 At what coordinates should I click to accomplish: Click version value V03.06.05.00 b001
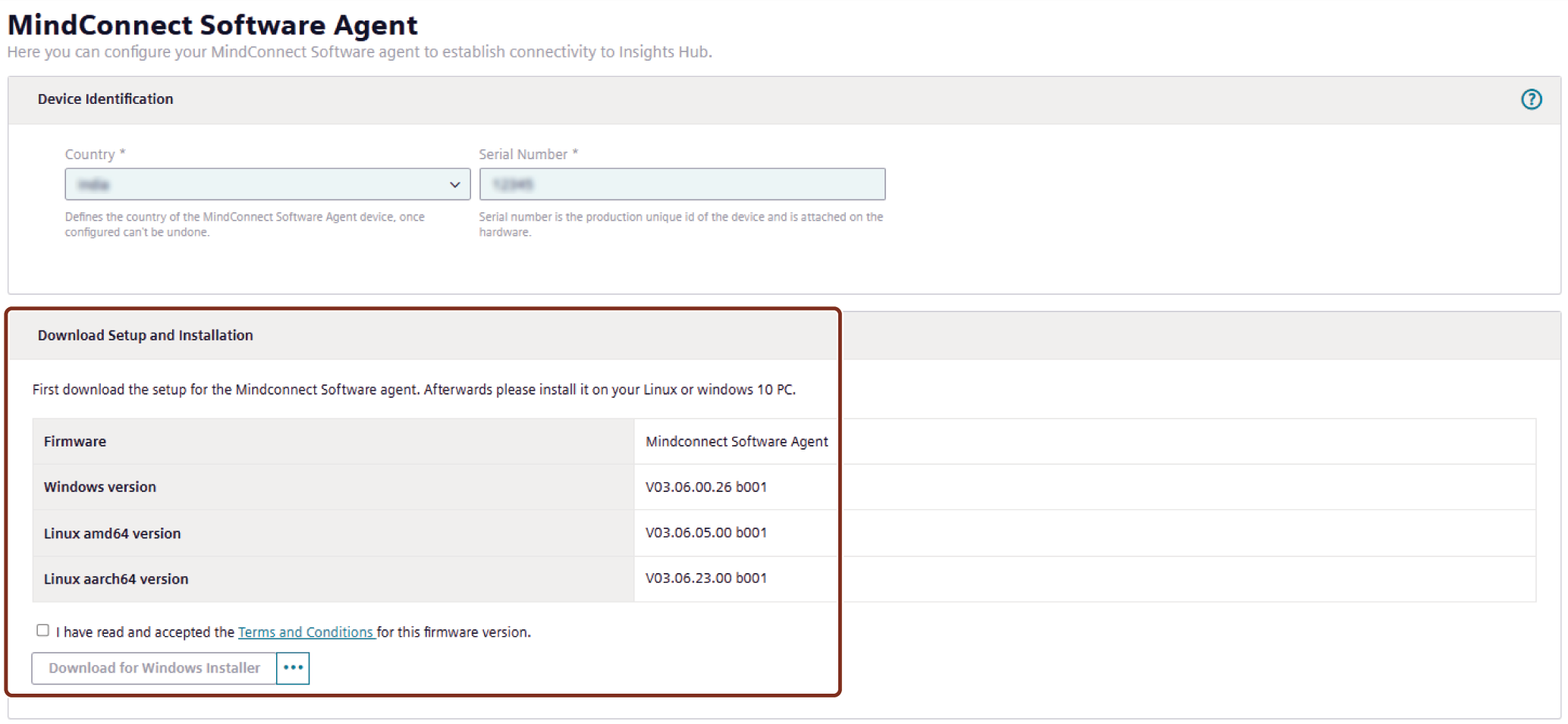706,532
